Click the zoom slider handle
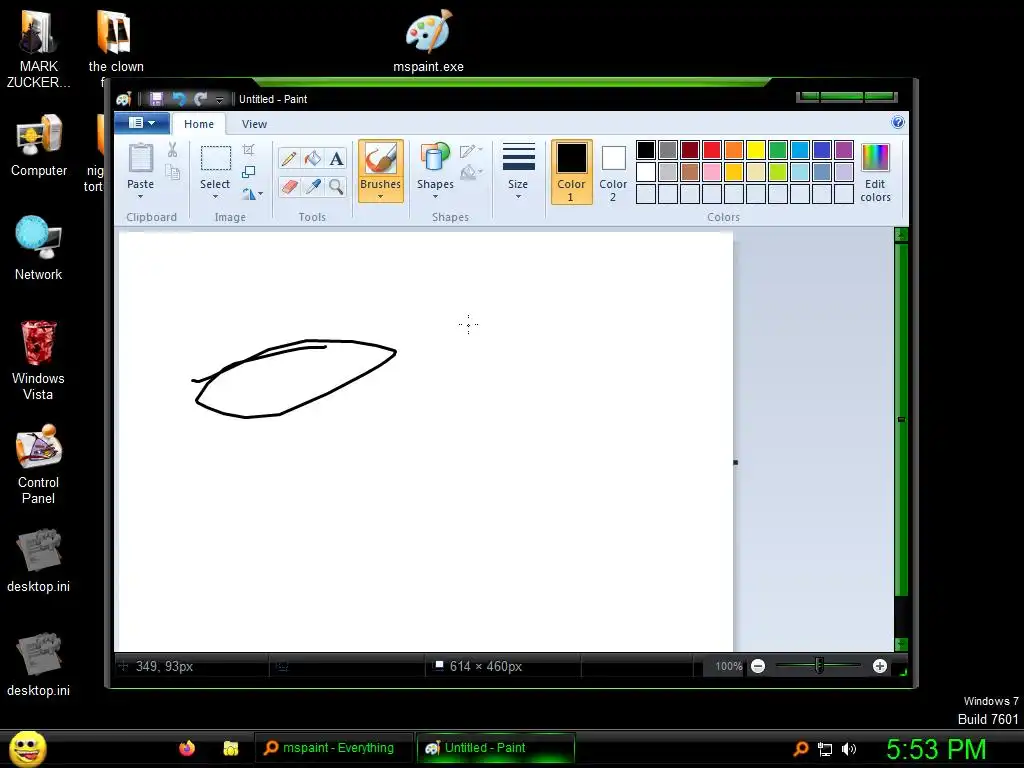Image resolution: width=1024 pixels, height=768 pixels. point(819,666)
